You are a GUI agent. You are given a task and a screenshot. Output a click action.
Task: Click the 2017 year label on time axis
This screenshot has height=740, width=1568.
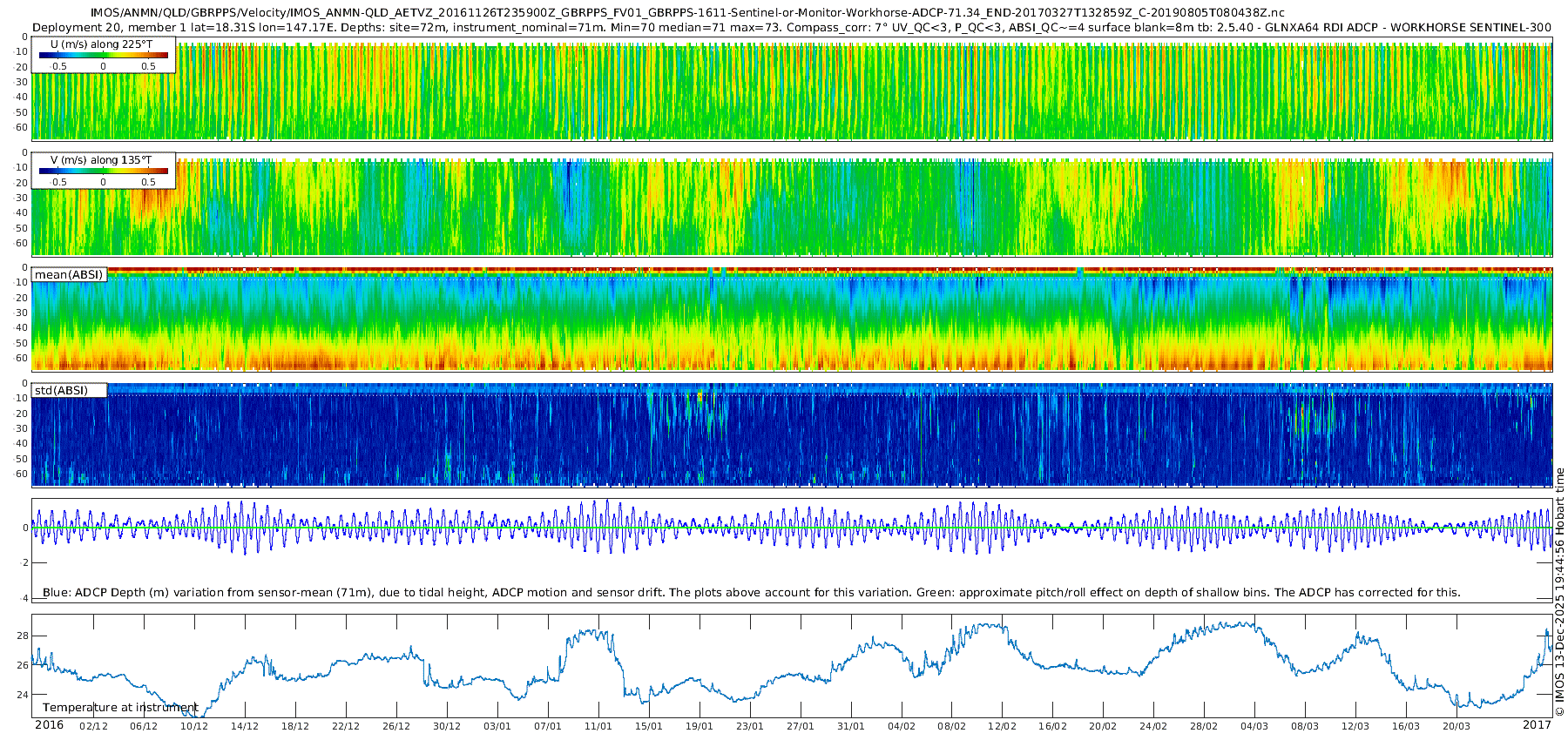click(1537, 725)
